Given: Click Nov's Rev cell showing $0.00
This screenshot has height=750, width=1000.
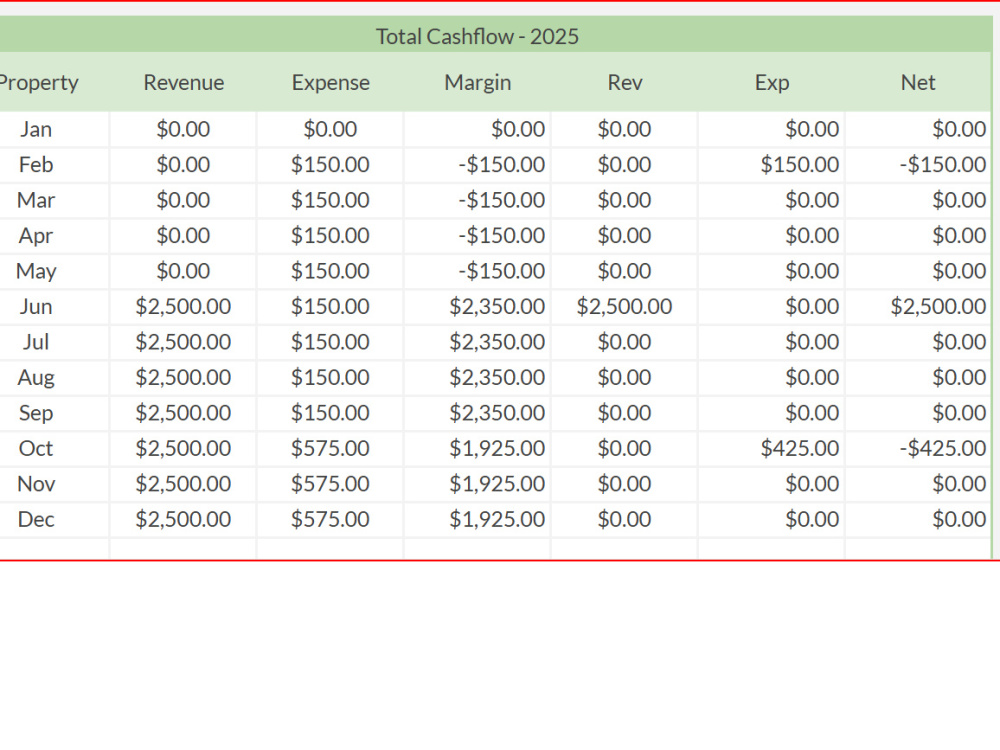Looking at the screenshot, I should point(624,484).
